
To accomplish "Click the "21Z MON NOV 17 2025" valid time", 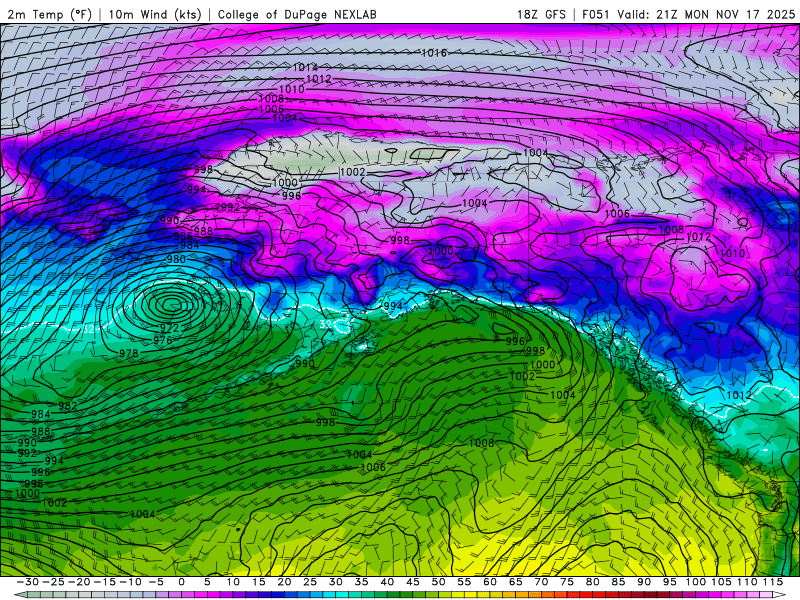I will point(726,14).
